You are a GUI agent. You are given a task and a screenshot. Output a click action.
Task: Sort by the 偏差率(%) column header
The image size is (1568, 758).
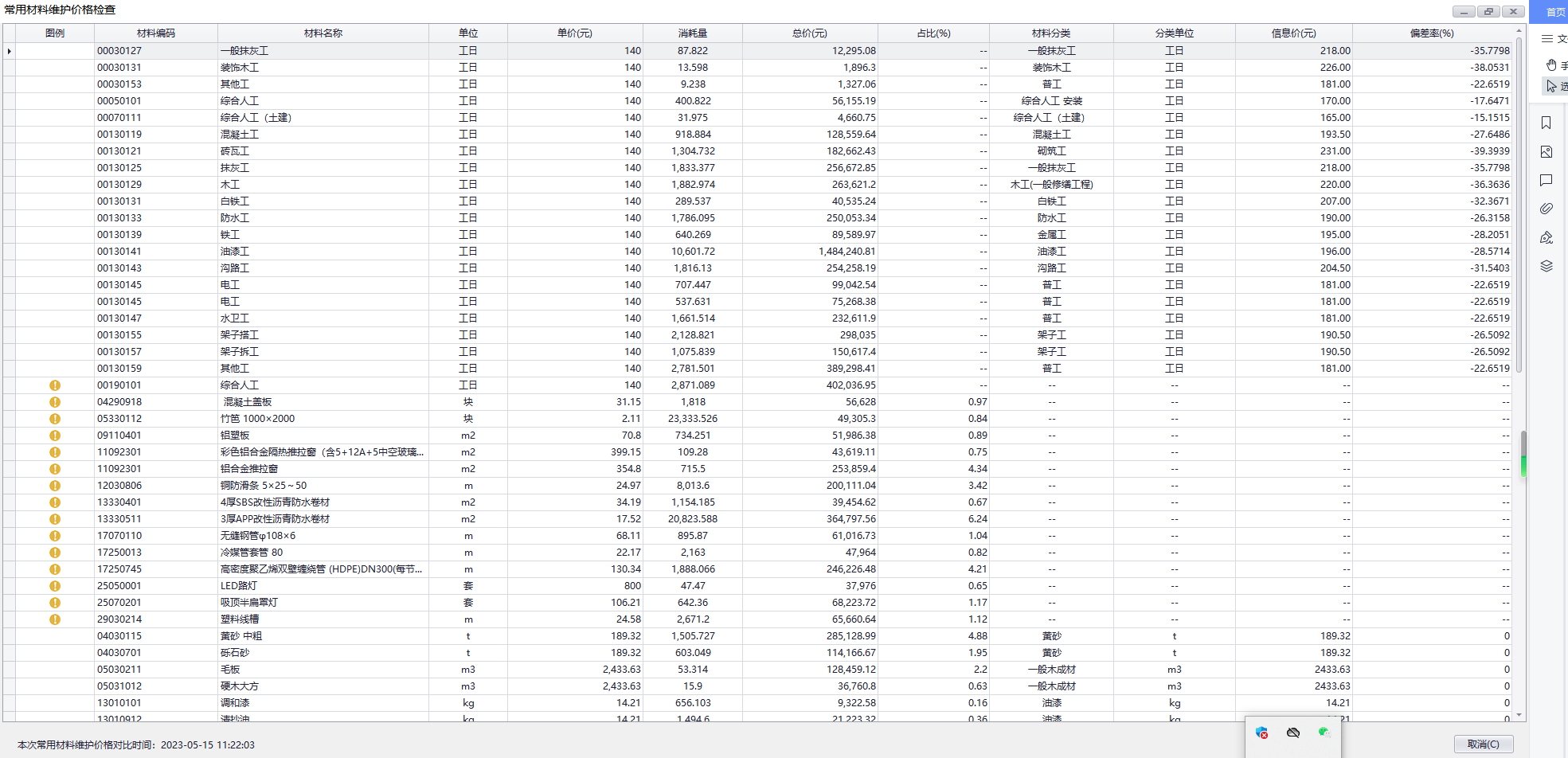click(1431, 33)
